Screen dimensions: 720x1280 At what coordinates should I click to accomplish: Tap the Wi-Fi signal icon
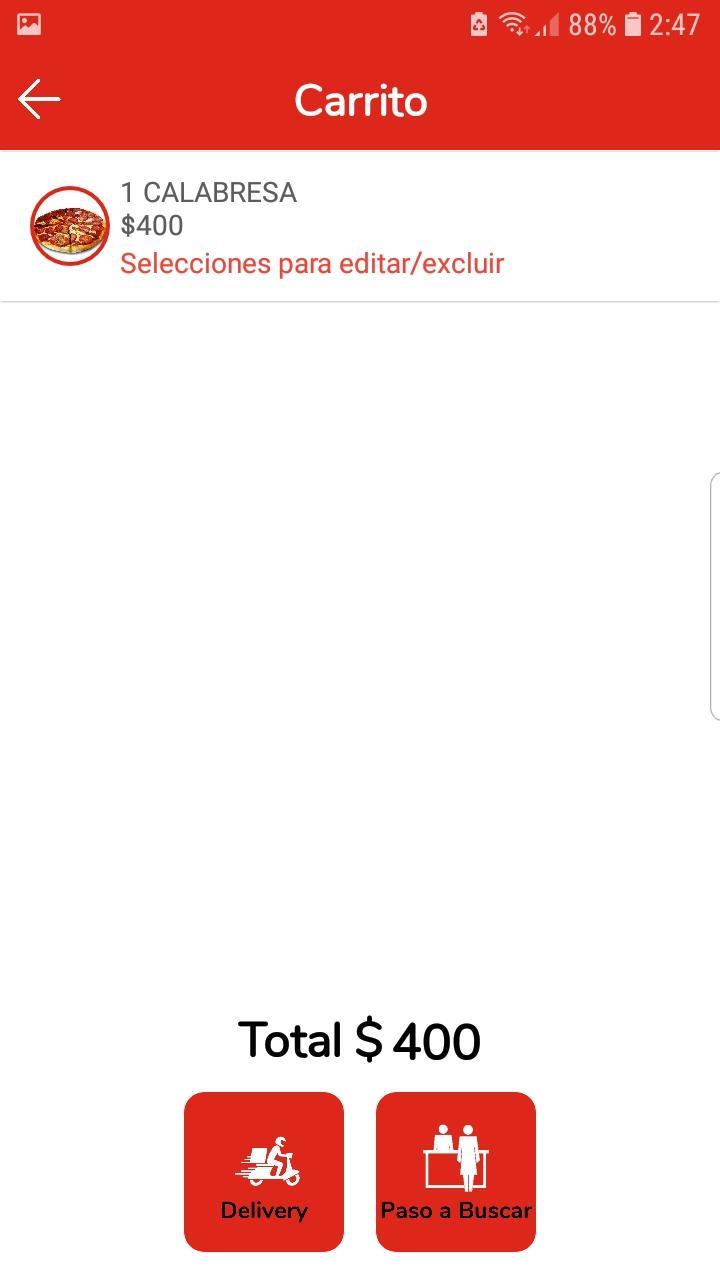click(514, 24)
